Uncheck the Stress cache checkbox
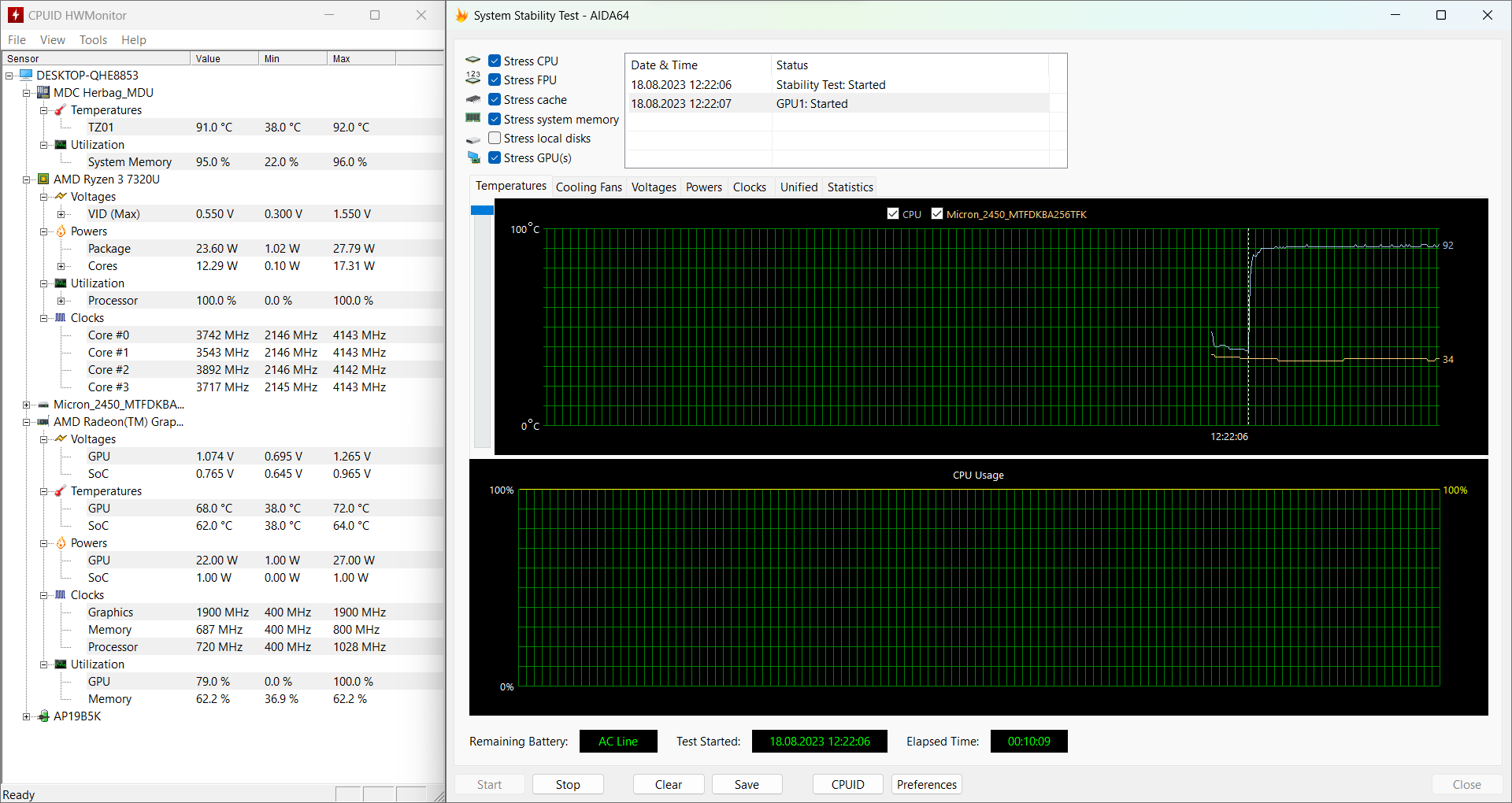Image resolution: width=1512 pixels, height=803 pixels. click(x=495, y=99)
